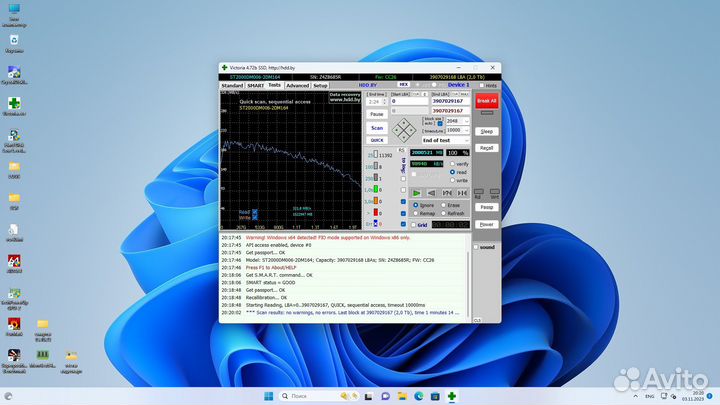Click the jump-to-end playback button

(462, 193)
